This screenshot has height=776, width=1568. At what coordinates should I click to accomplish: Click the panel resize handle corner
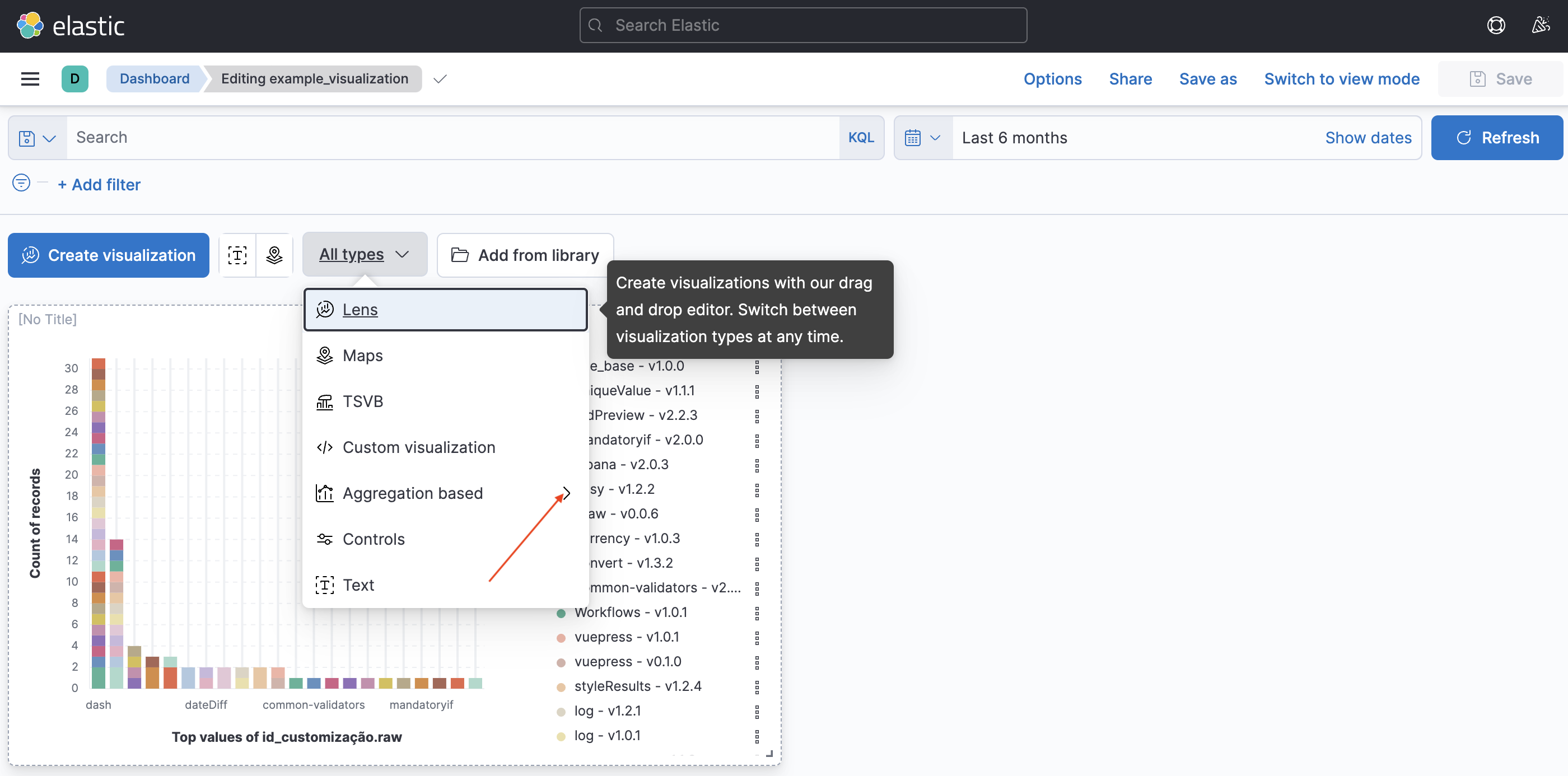coord(770,754)
